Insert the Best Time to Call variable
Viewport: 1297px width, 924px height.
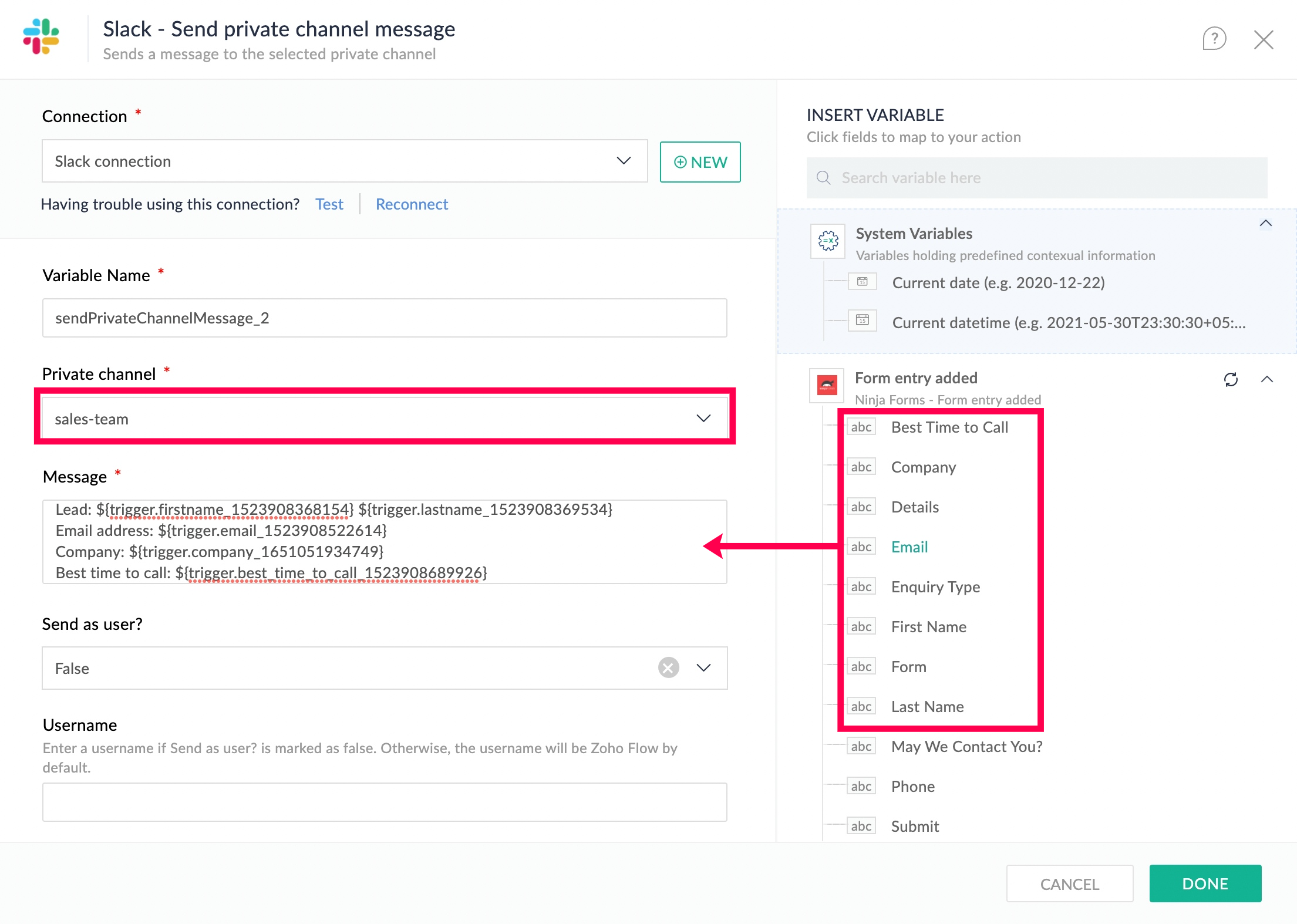(x=949, y=427)
